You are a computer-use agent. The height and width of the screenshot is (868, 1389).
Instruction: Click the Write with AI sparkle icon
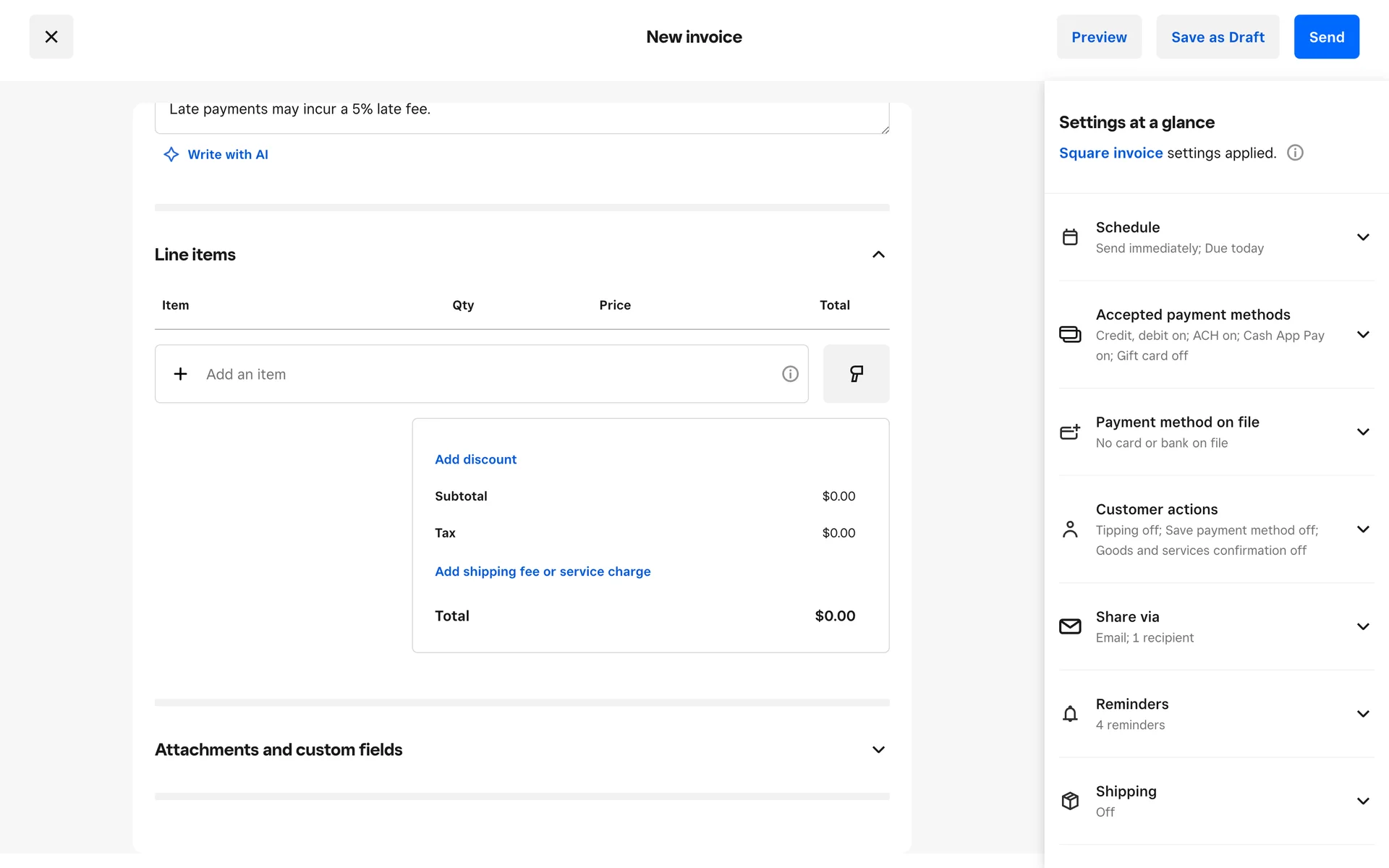(171, 154)
